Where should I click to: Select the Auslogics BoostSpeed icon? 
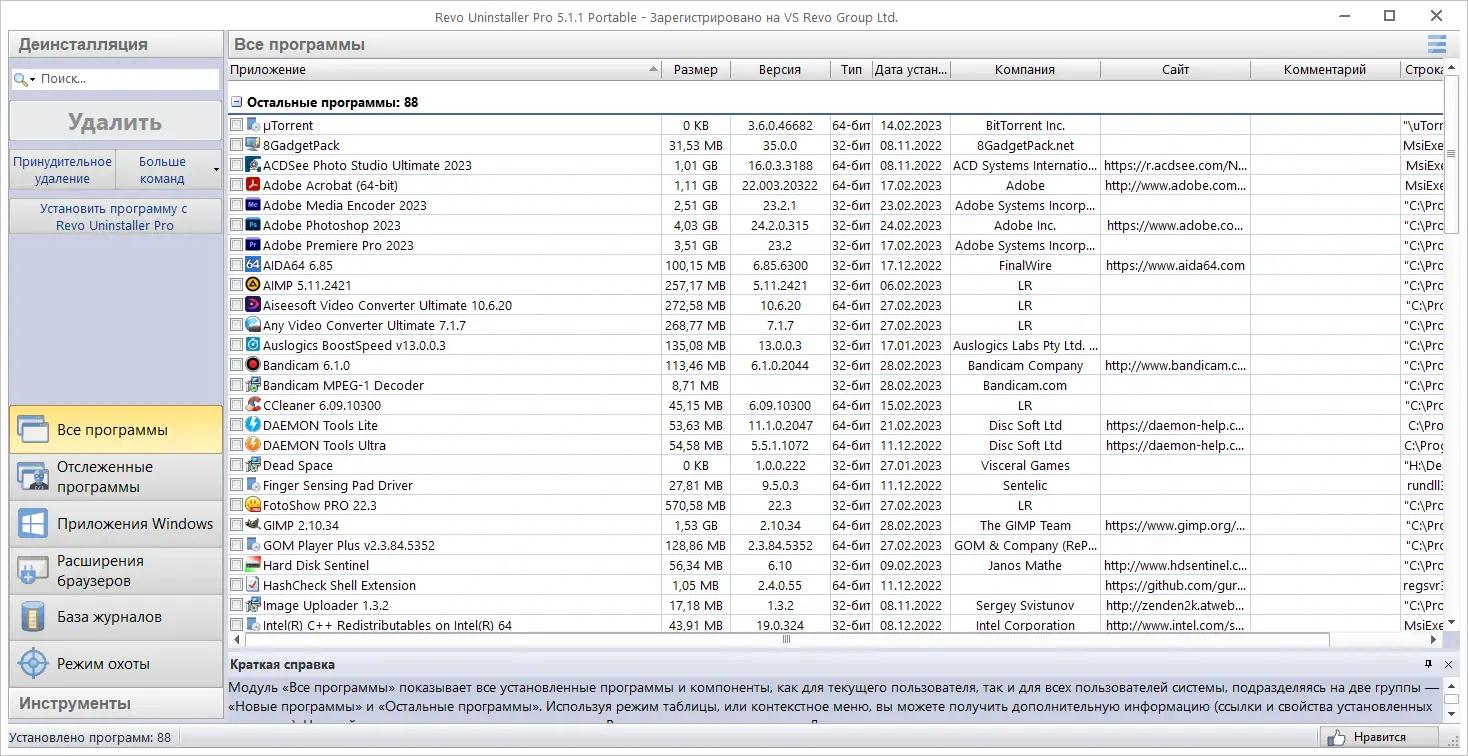point(253,345)
